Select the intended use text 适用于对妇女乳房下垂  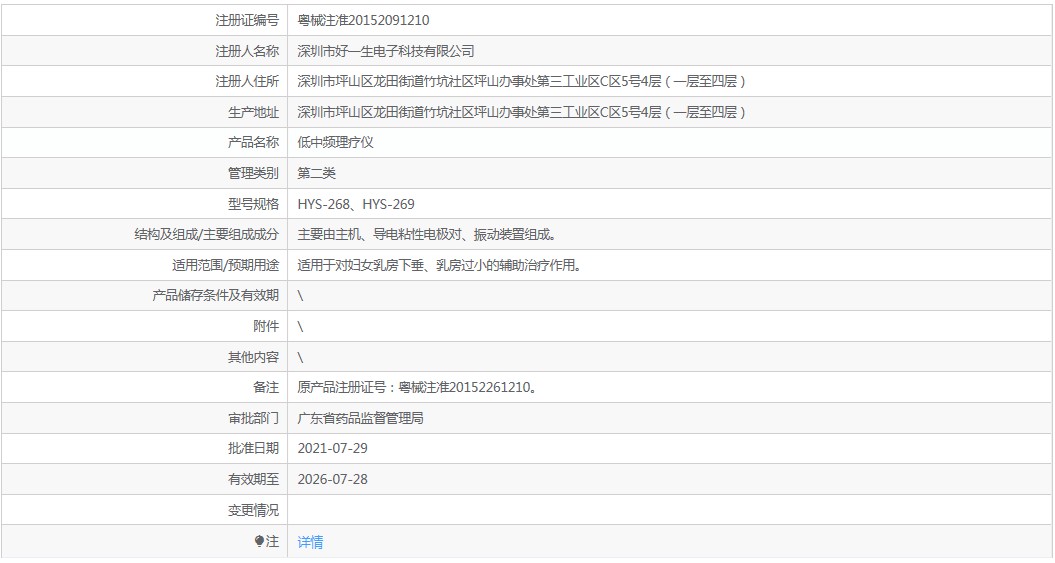click(361, 266)
